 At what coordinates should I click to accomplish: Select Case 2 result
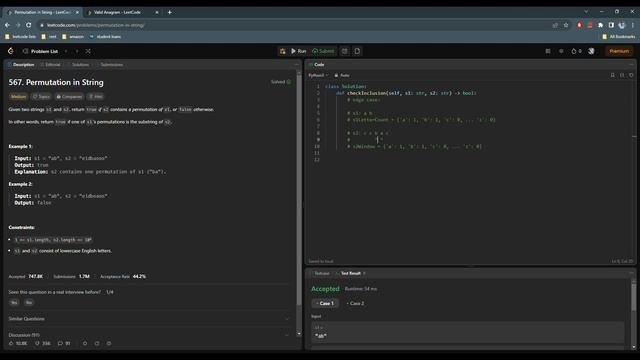(355, 303)
